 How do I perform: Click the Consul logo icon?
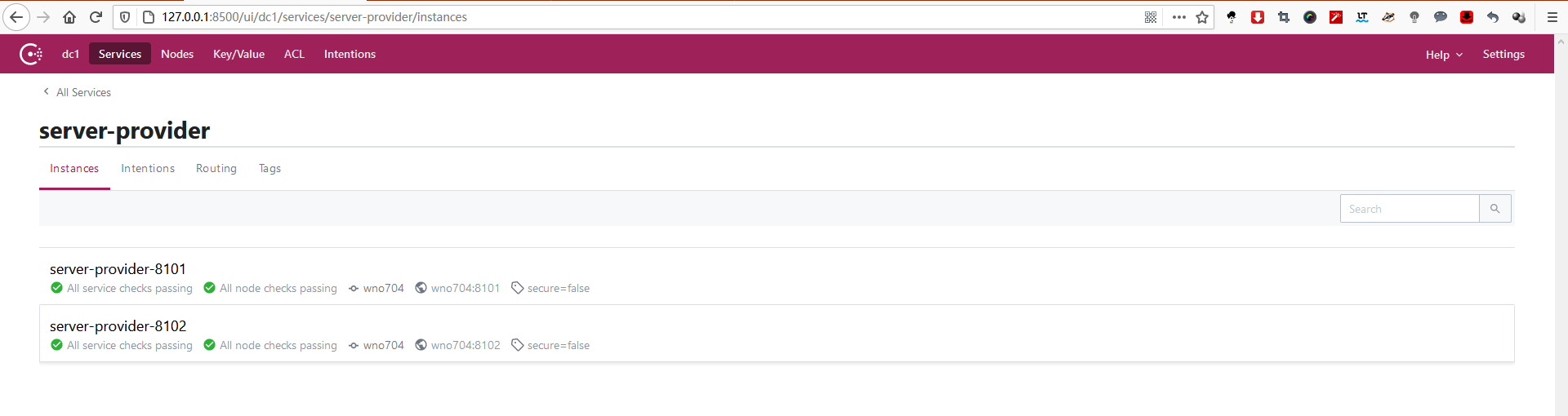pyautogui.click(x=31, y=54)
